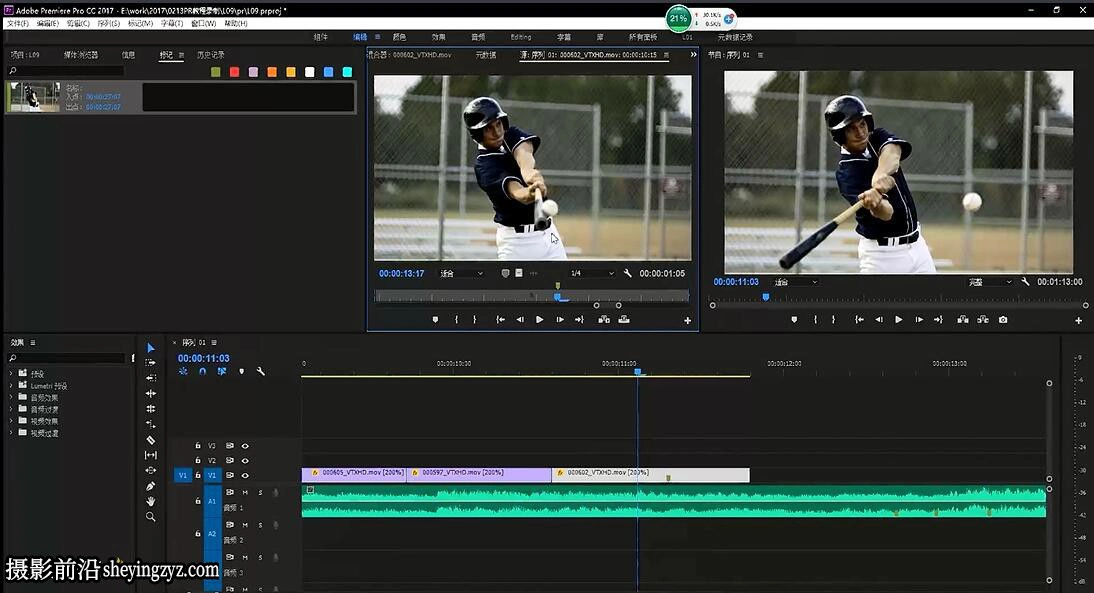Screen dimensions: 1094x593
Task: Click Overwrite button in Source monitor
Action: click(x=624, y=320)
